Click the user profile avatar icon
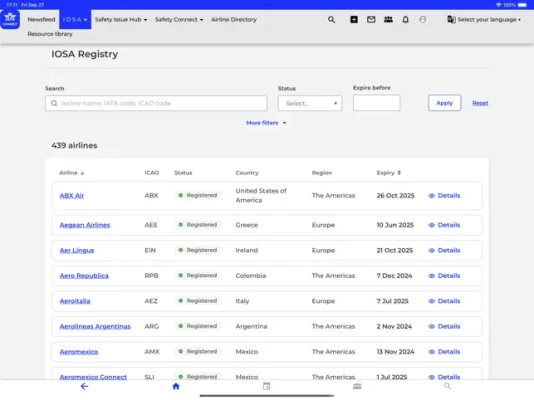534x400 pixels. pos(423,19)
